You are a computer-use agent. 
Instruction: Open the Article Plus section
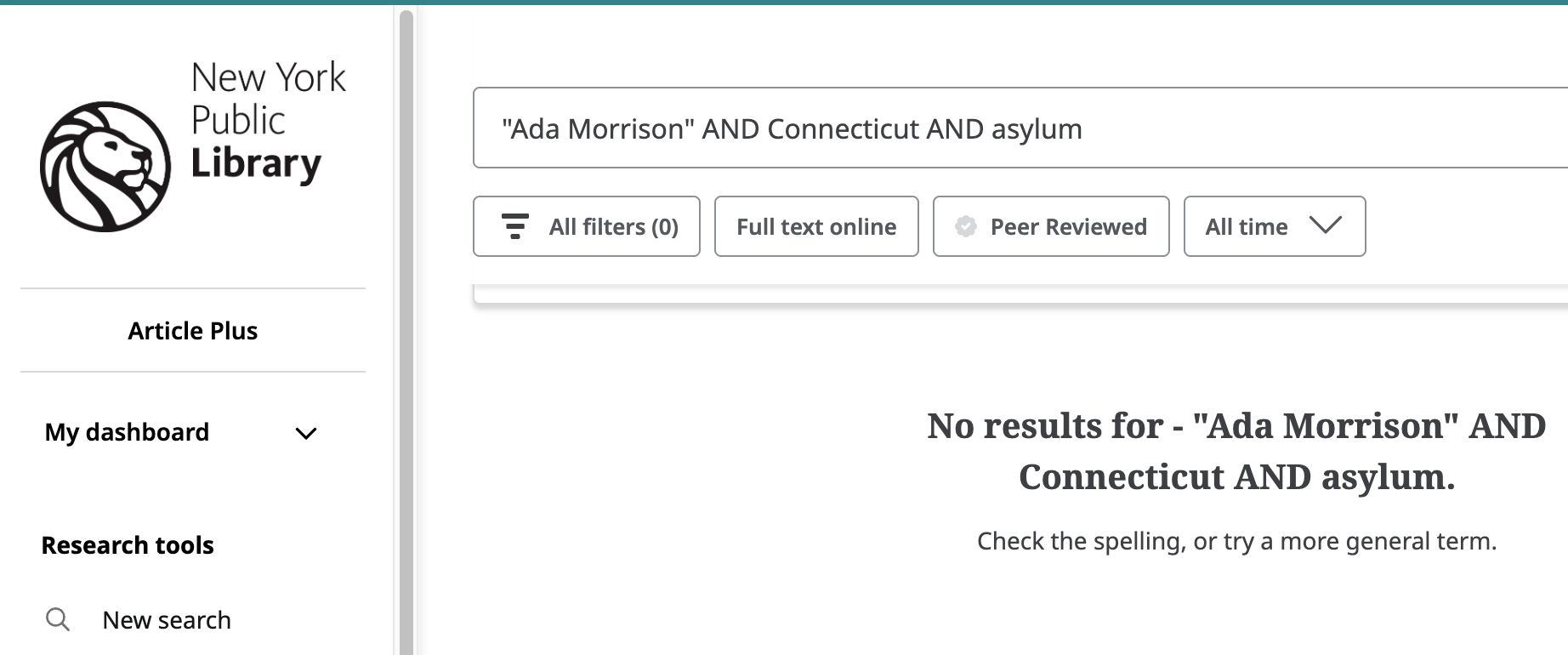click(193, 331)
